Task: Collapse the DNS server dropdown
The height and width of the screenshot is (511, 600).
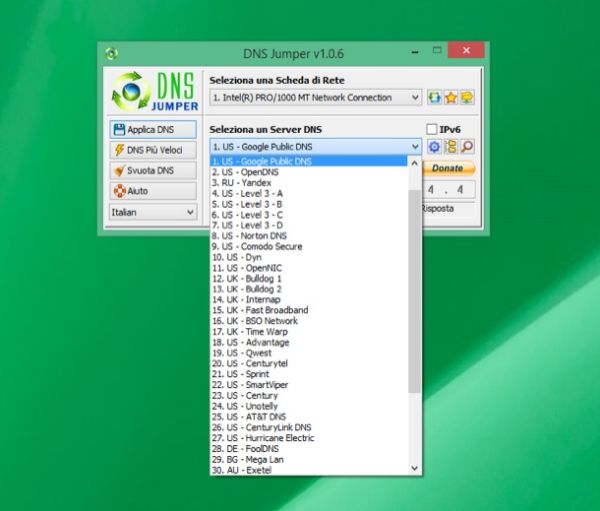Action: click(x=315, y=147)
